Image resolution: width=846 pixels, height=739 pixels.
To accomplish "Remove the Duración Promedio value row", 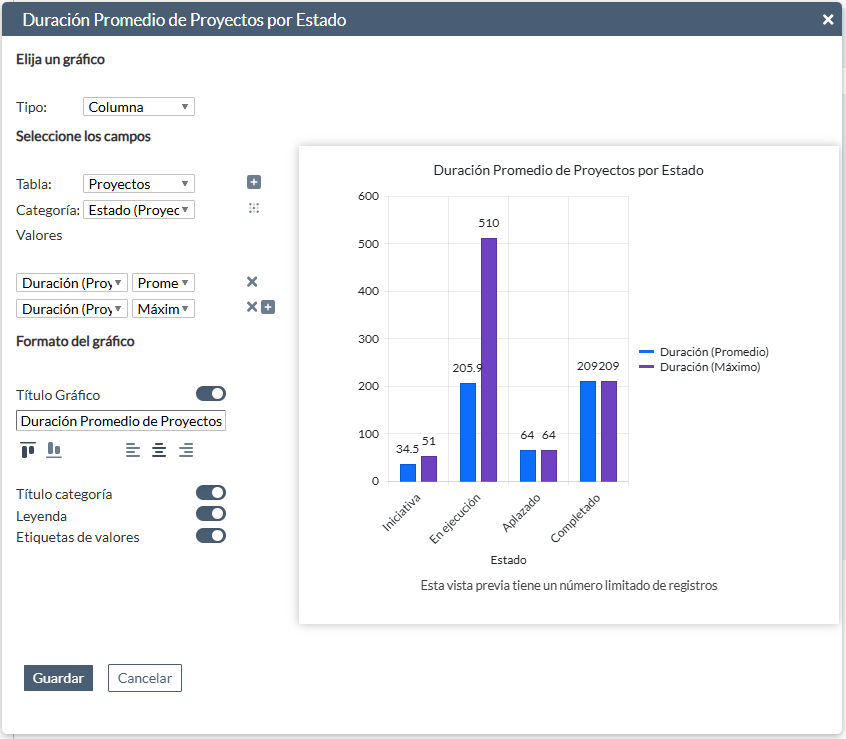I will (252, 282).
